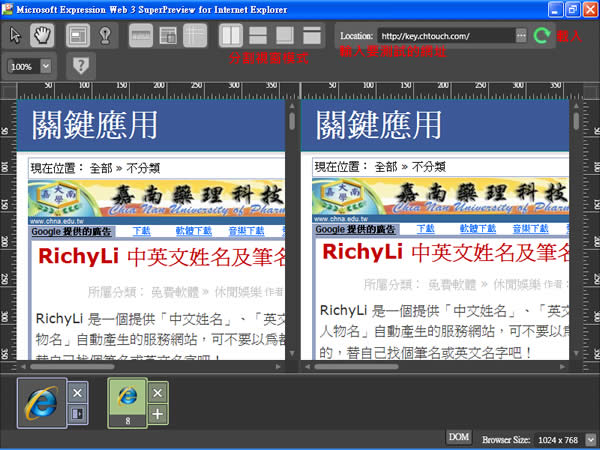Click right pane scroll-up arrow
Viewport: 600px width, 450px height.
point(576,106)
